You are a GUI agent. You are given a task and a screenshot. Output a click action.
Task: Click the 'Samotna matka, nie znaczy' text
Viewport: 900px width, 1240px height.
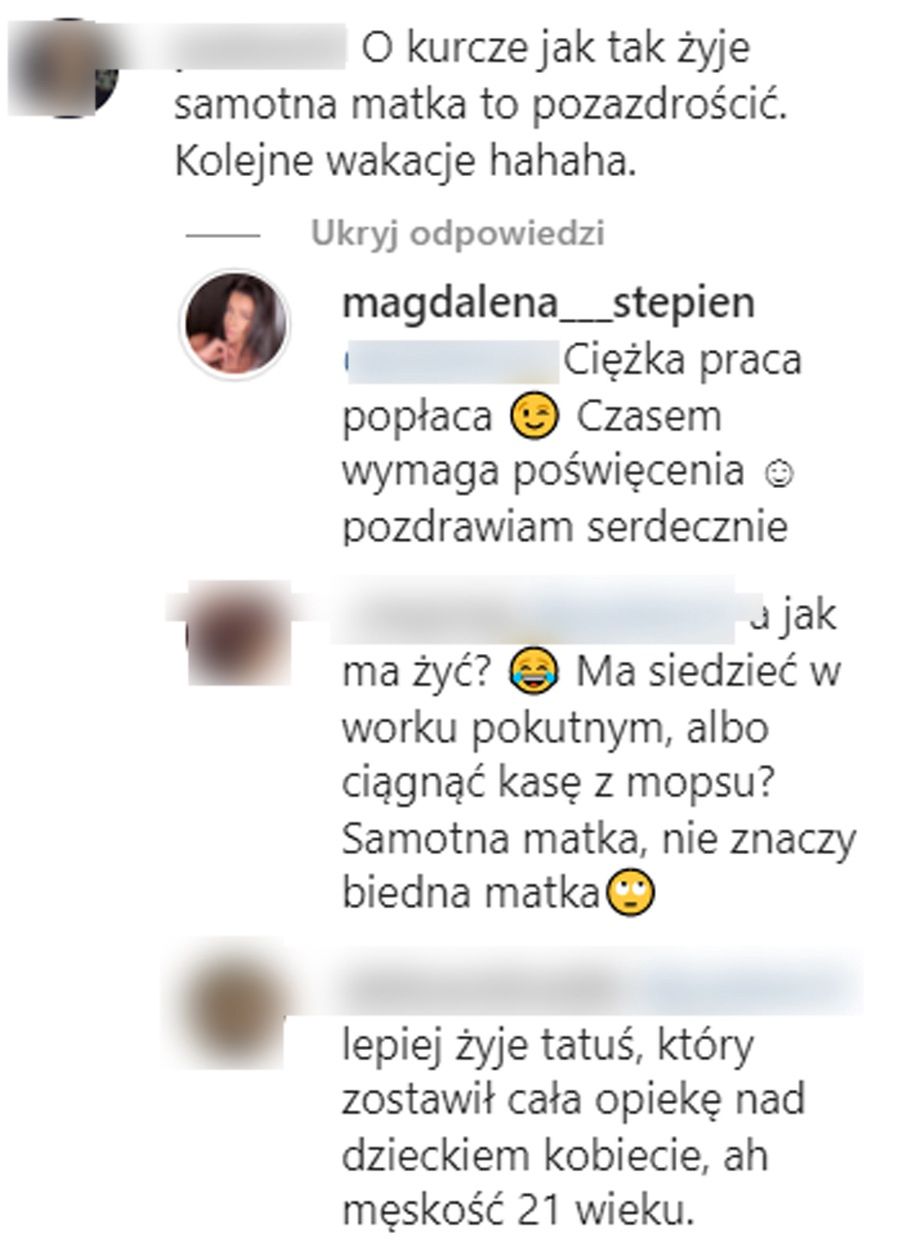tap(599, 839)
